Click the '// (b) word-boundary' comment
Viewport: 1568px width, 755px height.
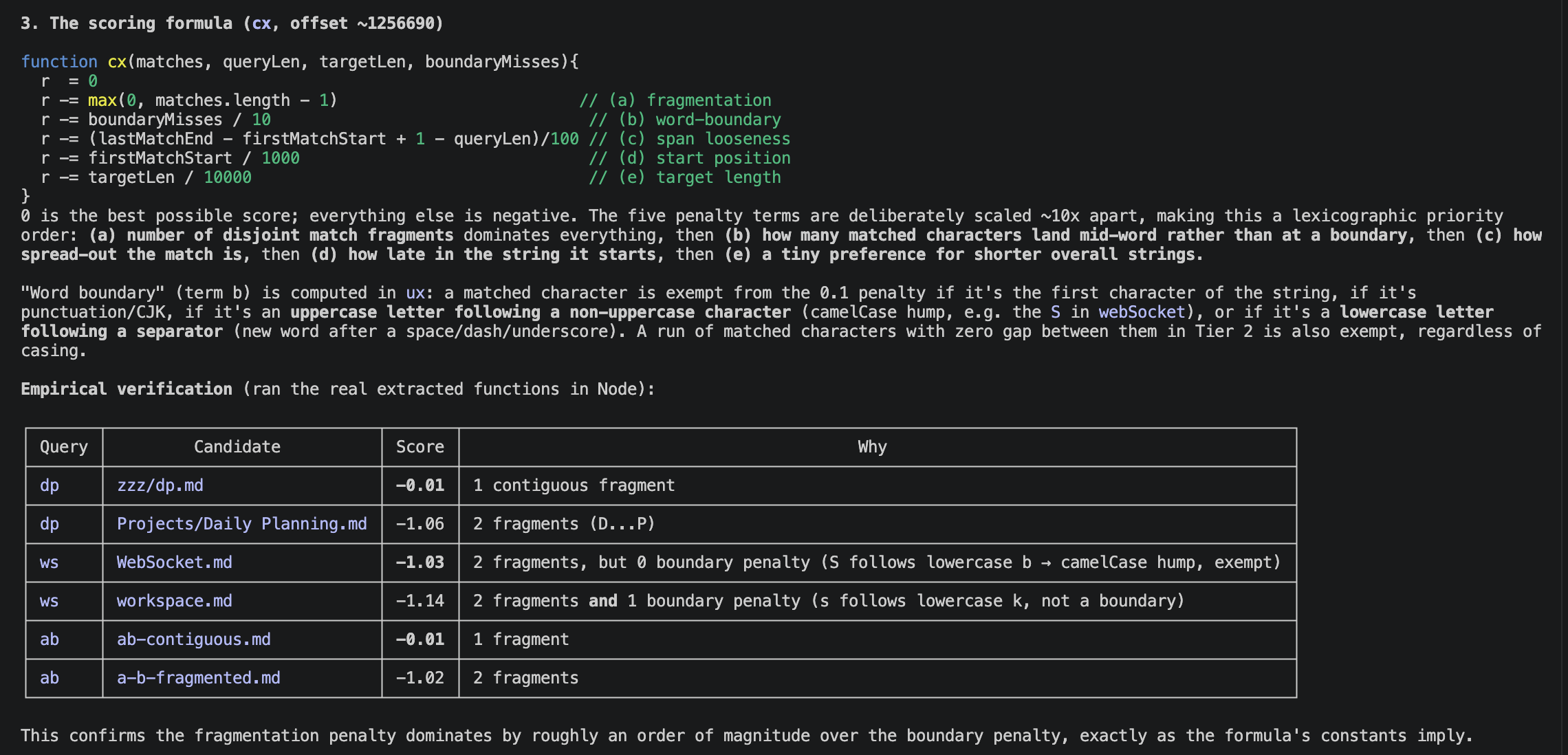[685, 120]
